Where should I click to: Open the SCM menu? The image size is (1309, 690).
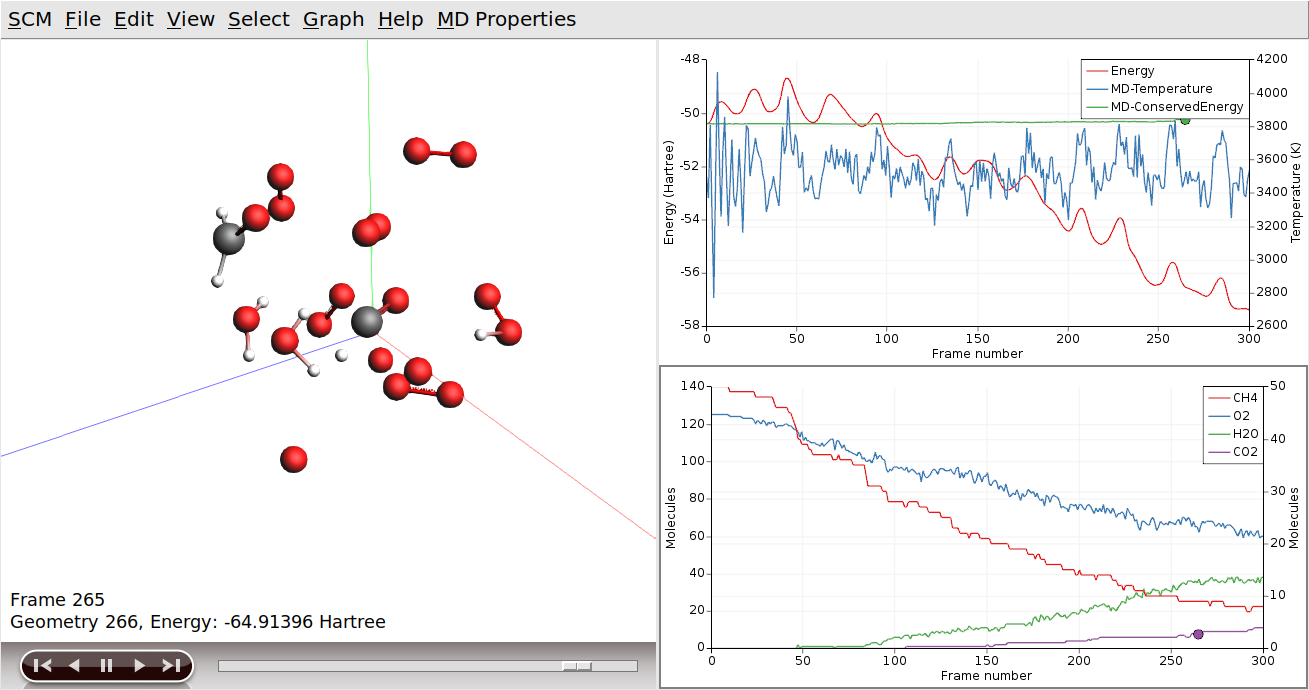tap(31, 18)
